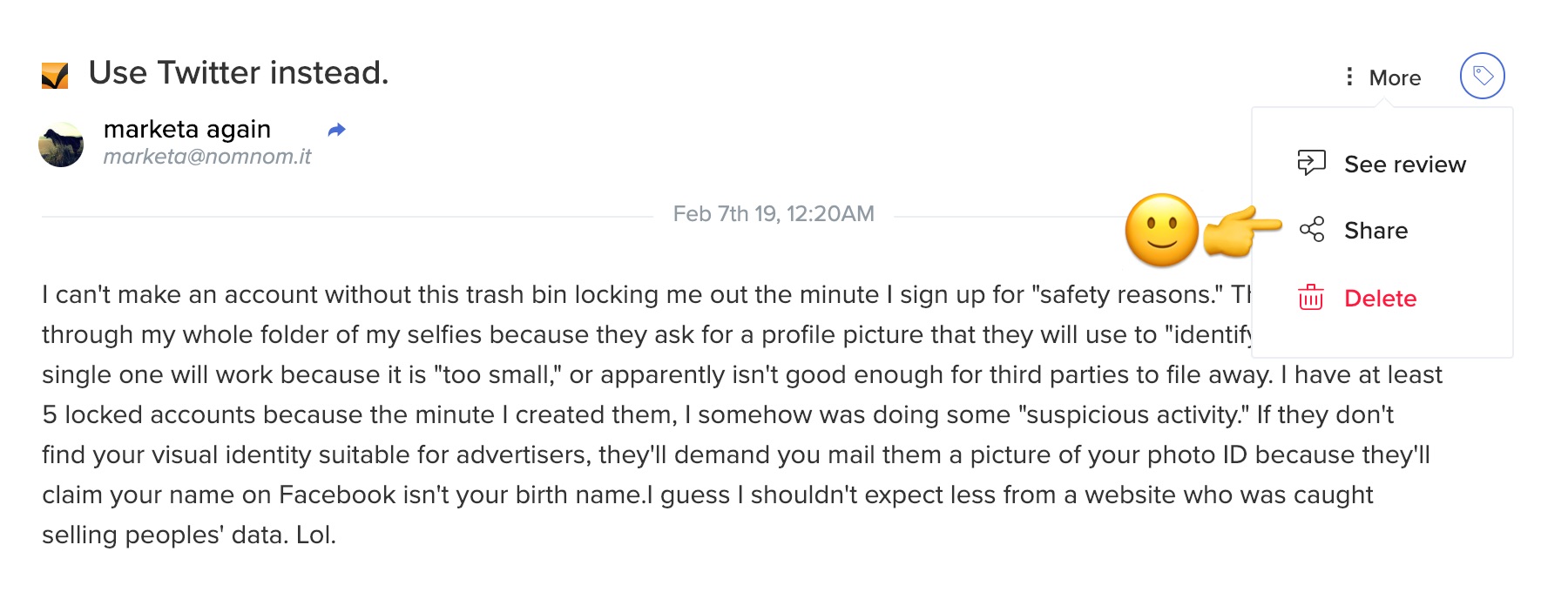Click the three-dot More icon
Image resolution: width=1568 pixels, height=592 pixels.
click(x=1349, y=77)
